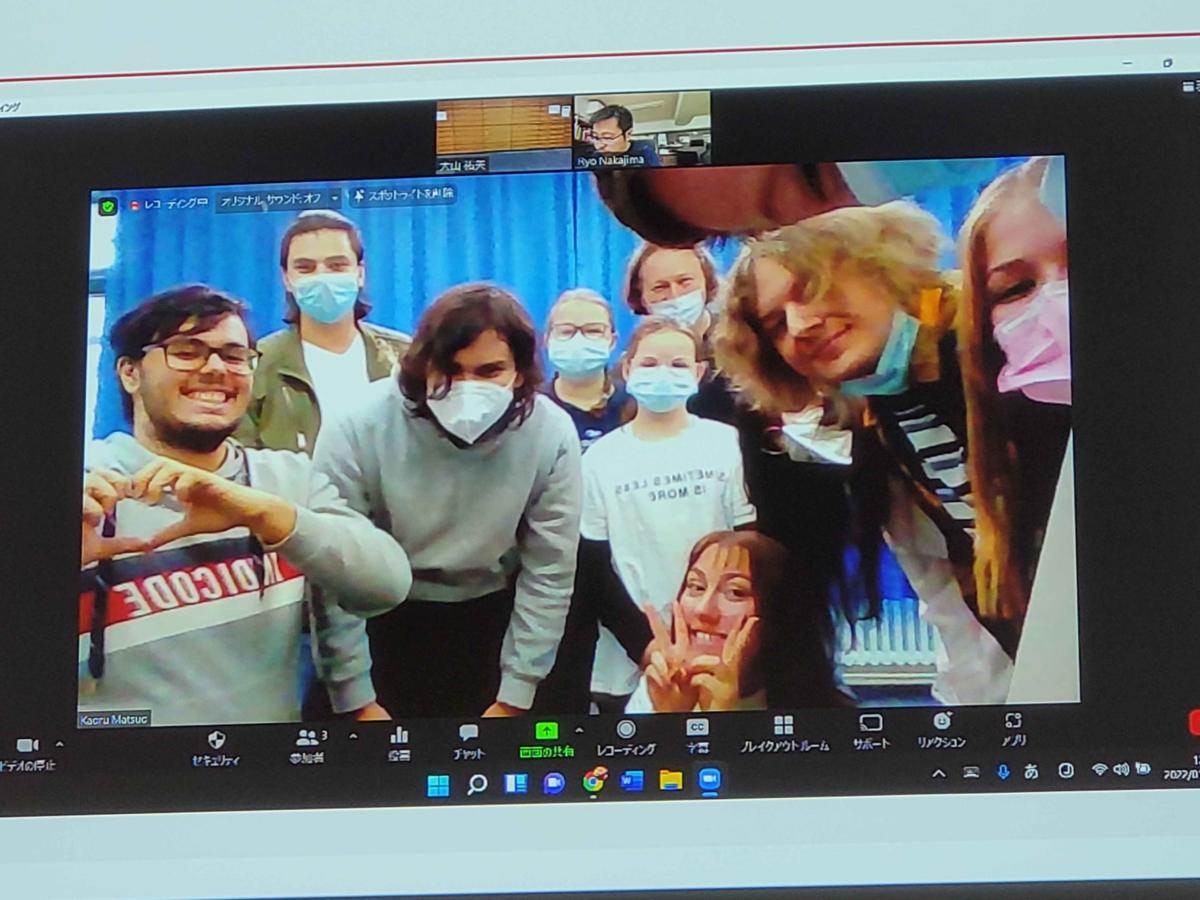Select Ryo Nakajima's video thumbnail
Image resolution: width=1200 pixels, height=900 pixels.
(642, 129)
